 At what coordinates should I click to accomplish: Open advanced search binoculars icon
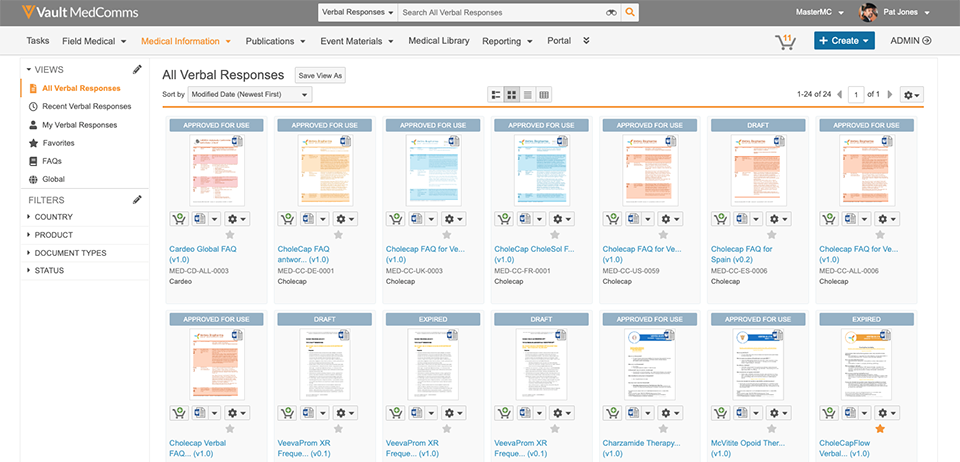coord(611,13)
